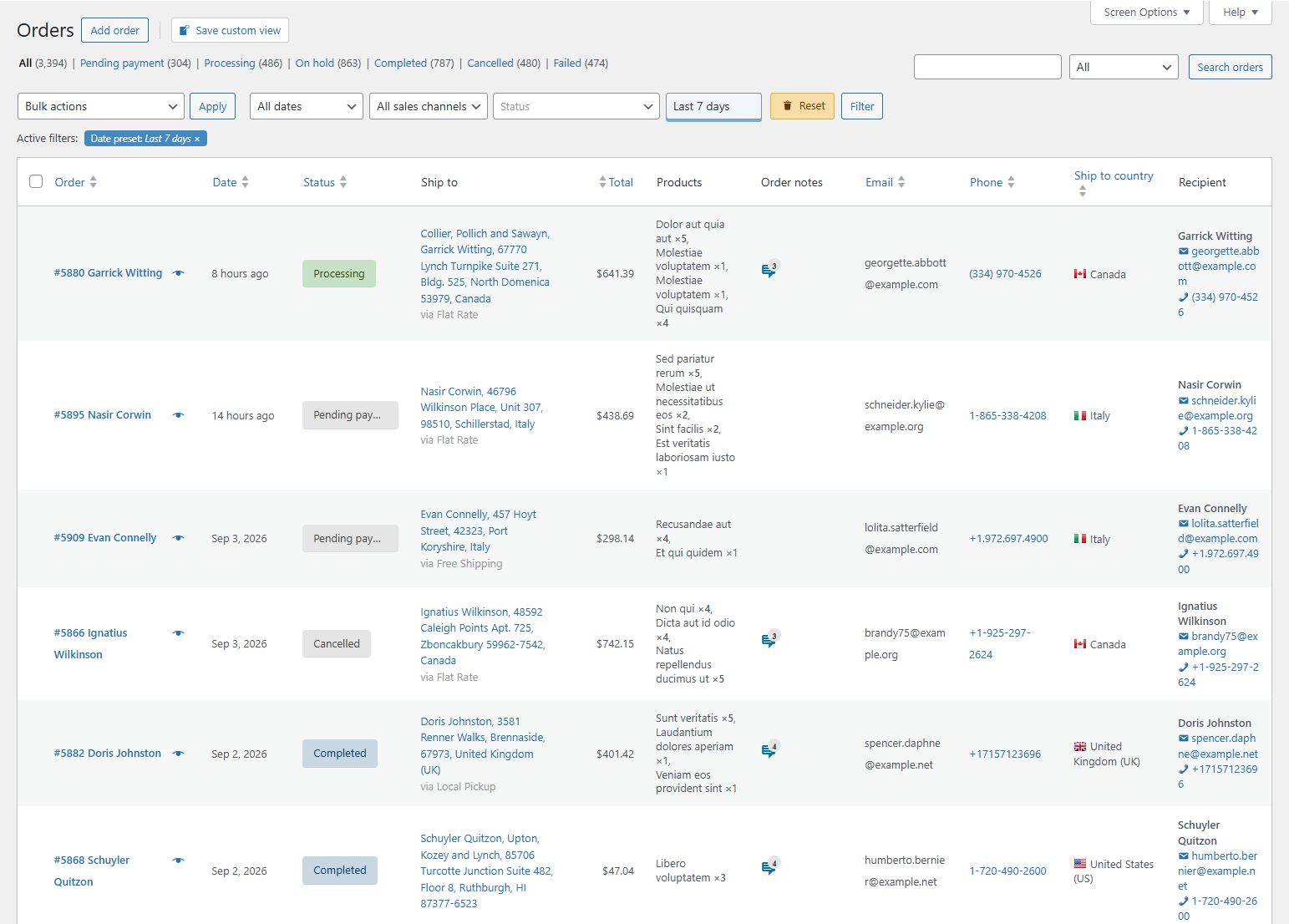
Task: Click United States flag in Schuyler Quitzon row
Action: [1080, 864]
